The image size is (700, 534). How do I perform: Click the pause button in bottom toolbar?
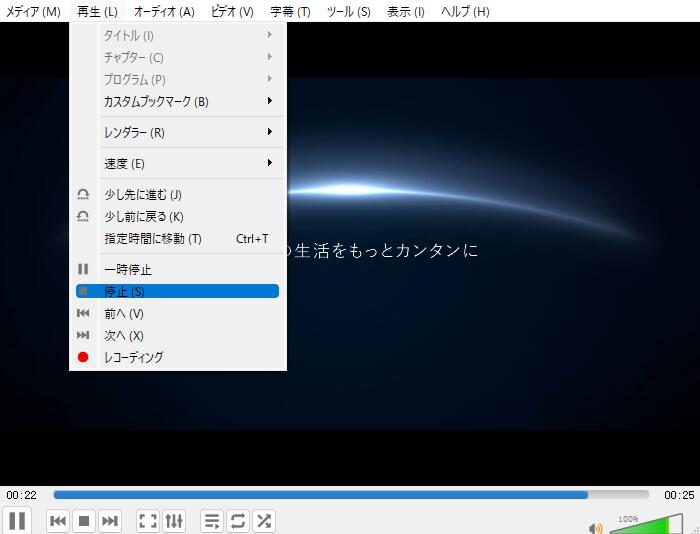pyautogui.click(x=17, y=521)
